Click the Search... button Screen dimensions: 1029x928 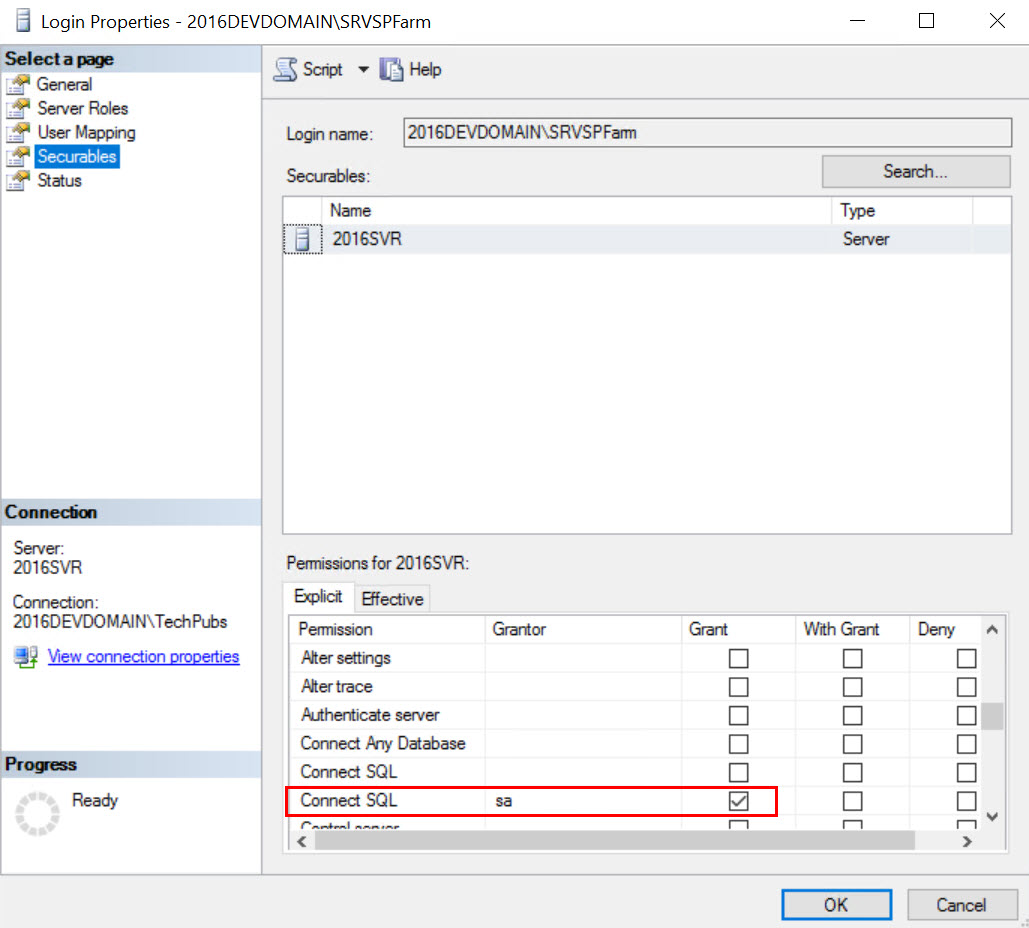tap(915, 172)
